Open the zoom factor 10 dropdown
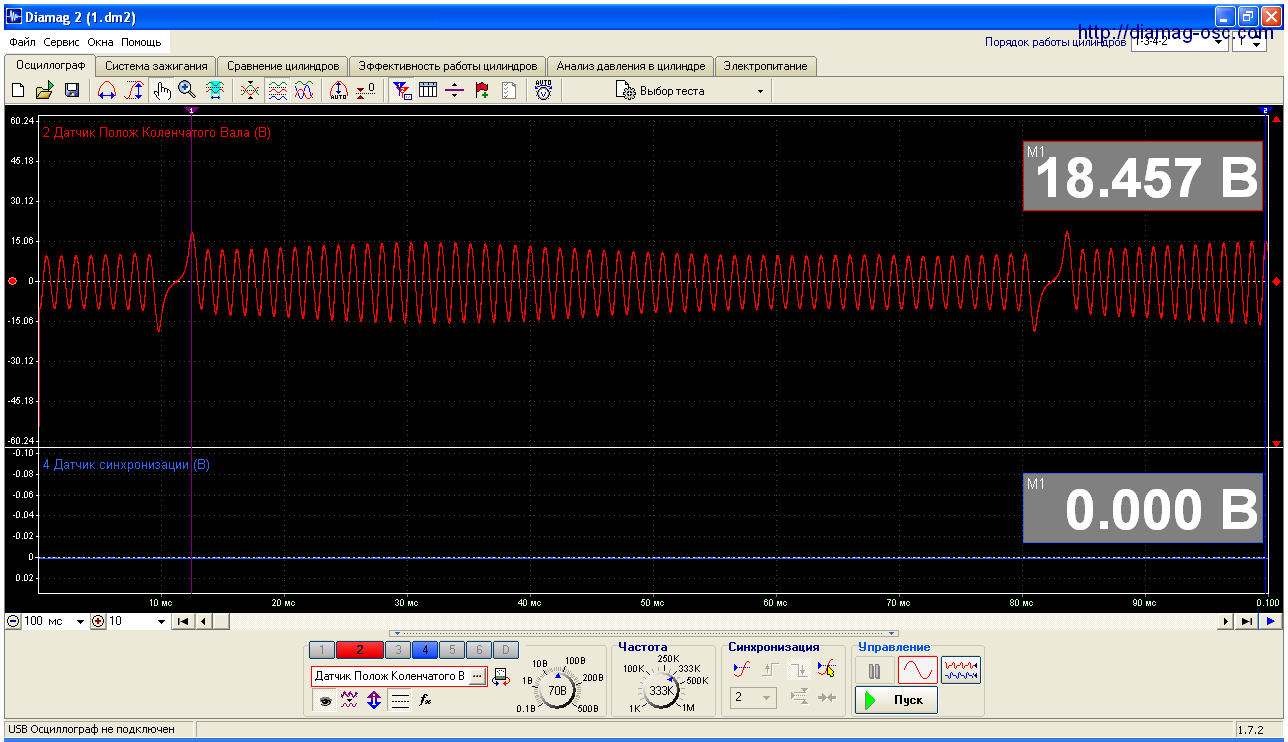The image size is (1288, 742). (x=138, y=621)
